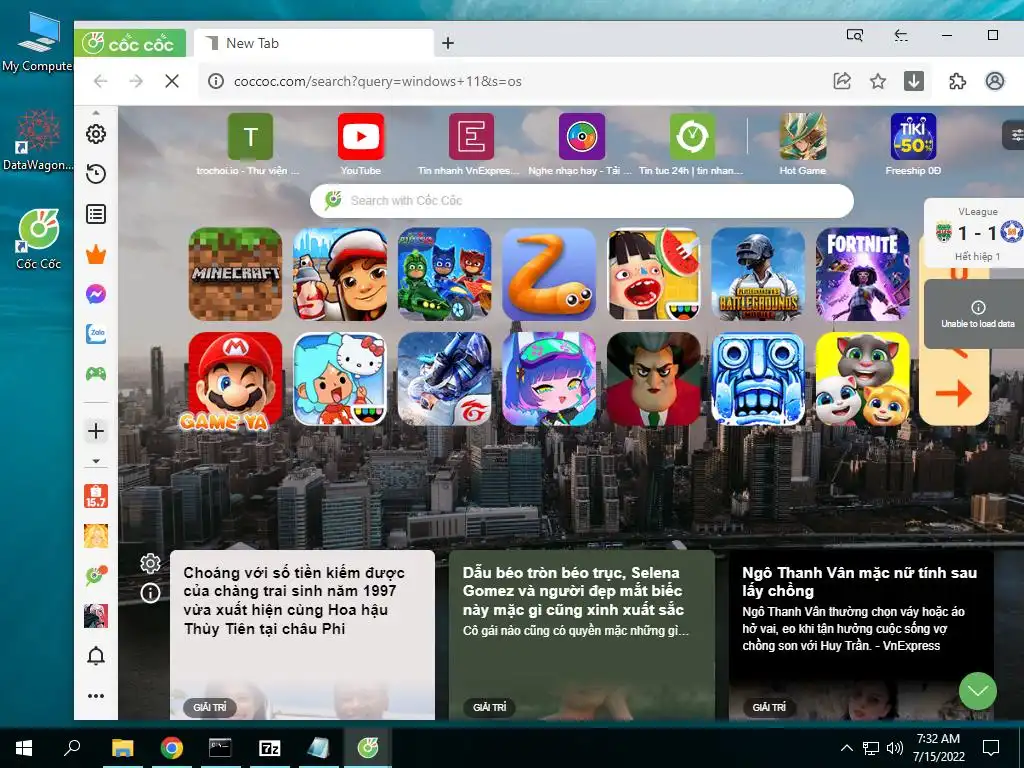Open the Minecraft game tile
1024x768 pixels.
pyautogui.click(x=235, y=274)
